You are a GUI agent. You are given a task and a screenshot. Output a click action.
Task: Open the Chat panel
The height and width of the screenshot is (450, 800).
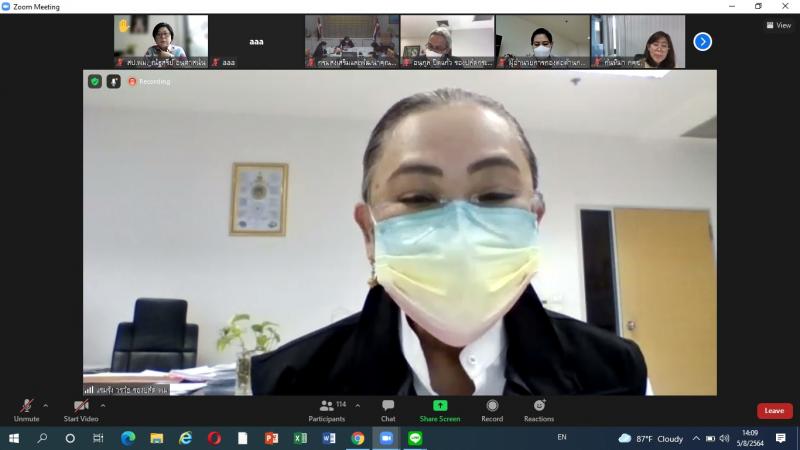388,411
